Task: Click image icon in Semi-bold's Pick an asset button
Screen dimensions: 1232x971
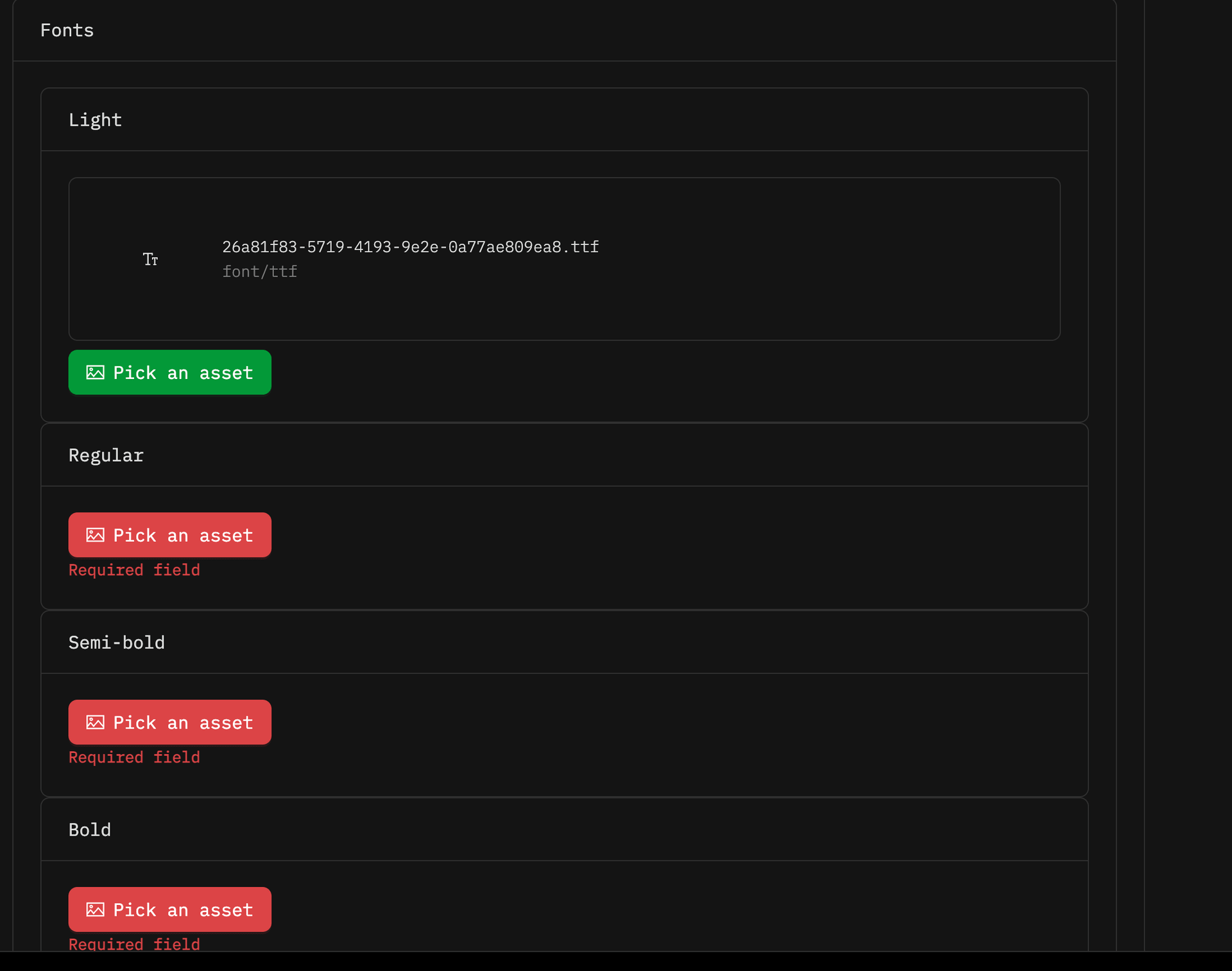Action: pos(95,723)
